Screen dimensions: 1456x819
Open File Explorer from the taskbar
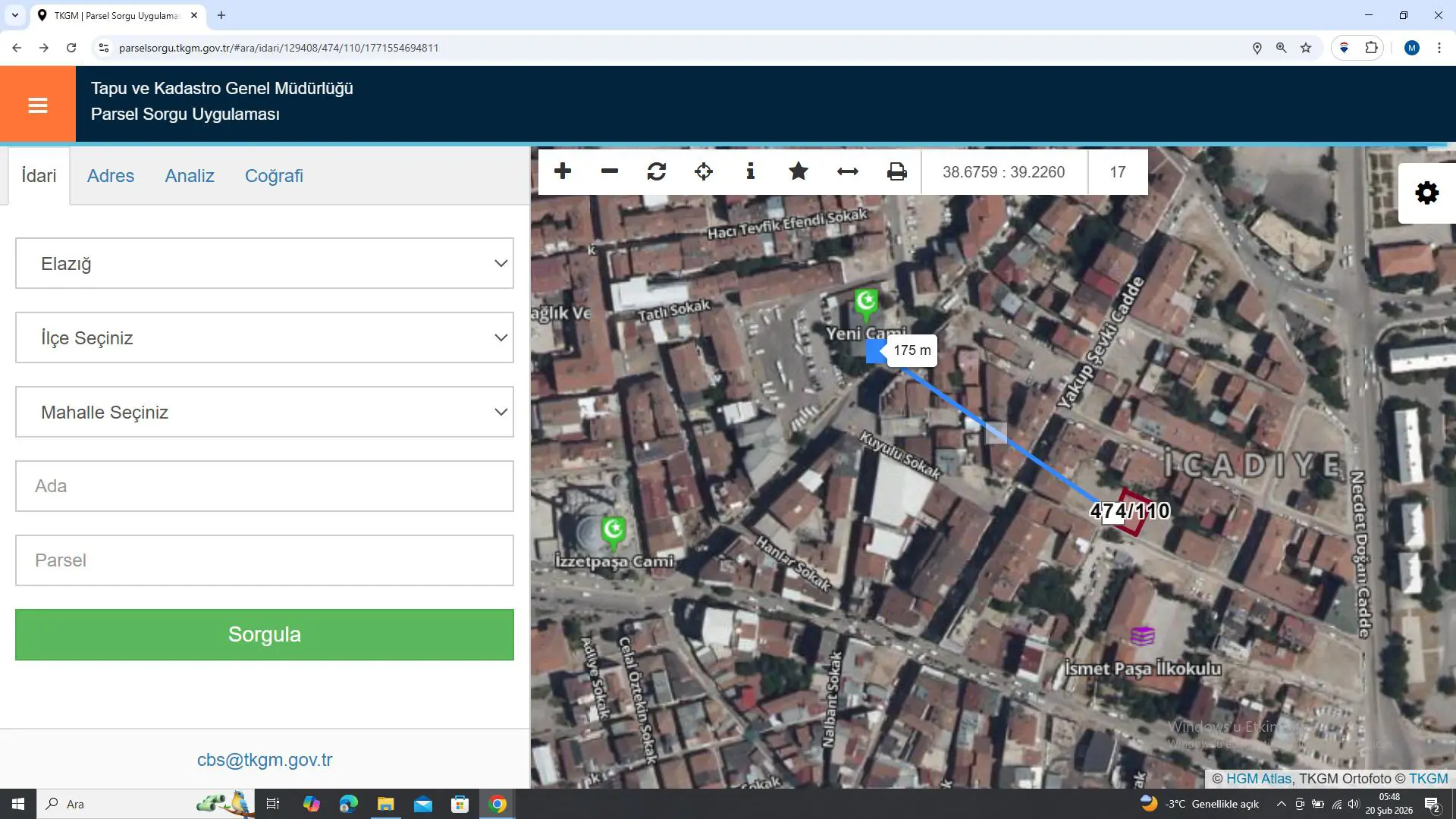point(385,804)
